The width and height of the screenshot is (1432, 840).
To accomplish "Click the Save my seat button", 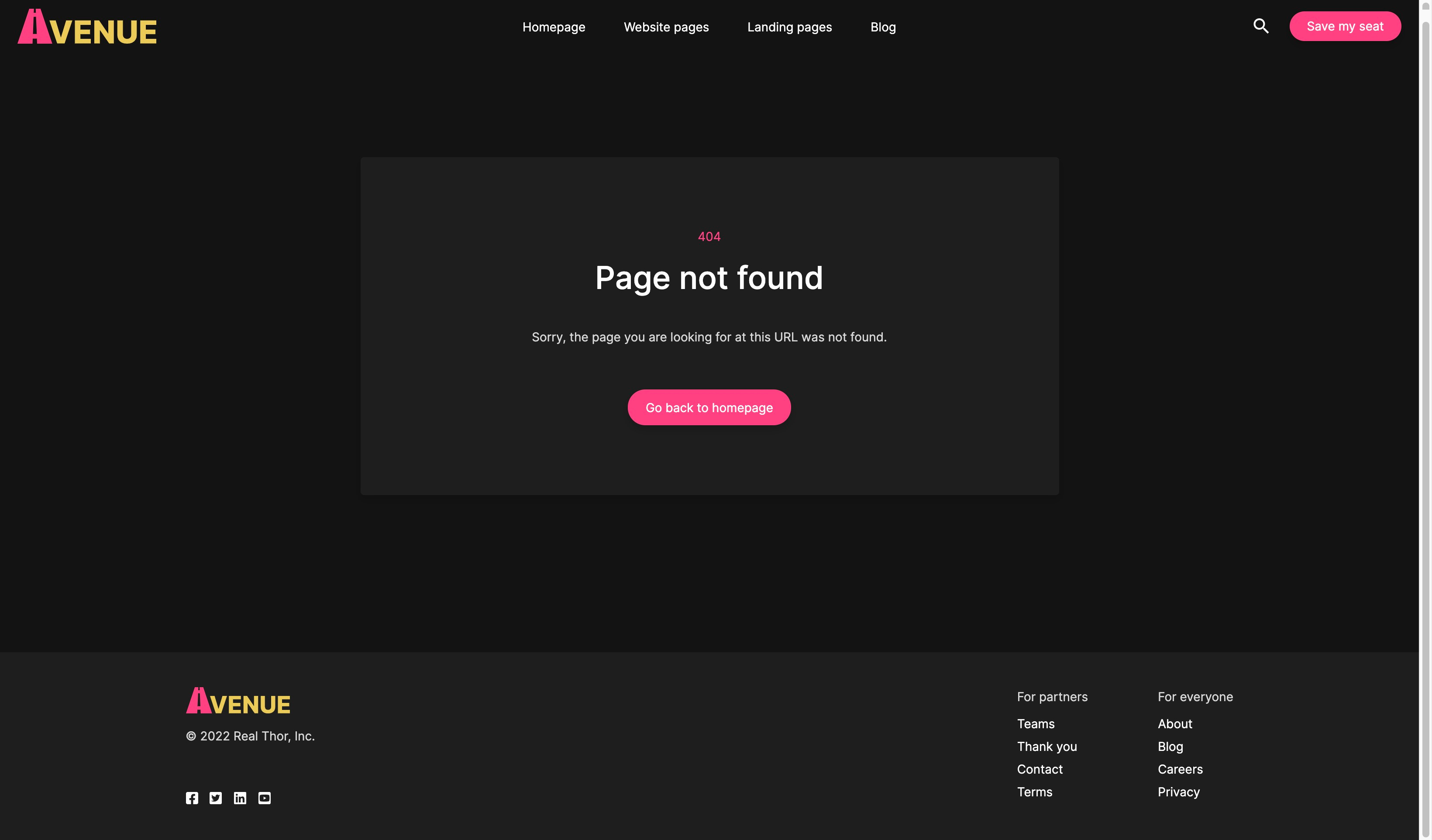I will [1345, 26].
